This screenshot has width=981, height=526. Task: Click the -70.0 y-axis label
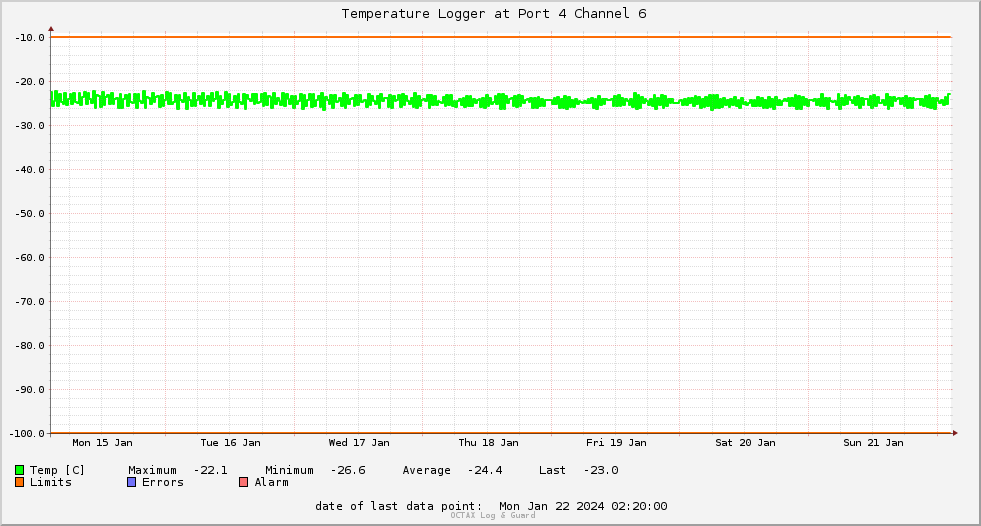coord(30,301)
